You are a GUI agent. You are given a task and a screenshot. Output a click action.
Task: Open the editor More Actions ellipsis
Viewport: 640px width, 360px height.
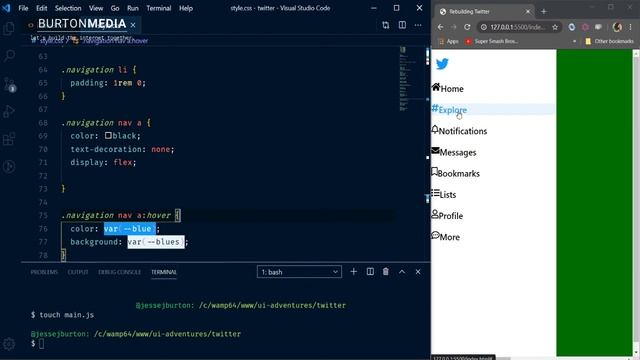coord(418,25)
